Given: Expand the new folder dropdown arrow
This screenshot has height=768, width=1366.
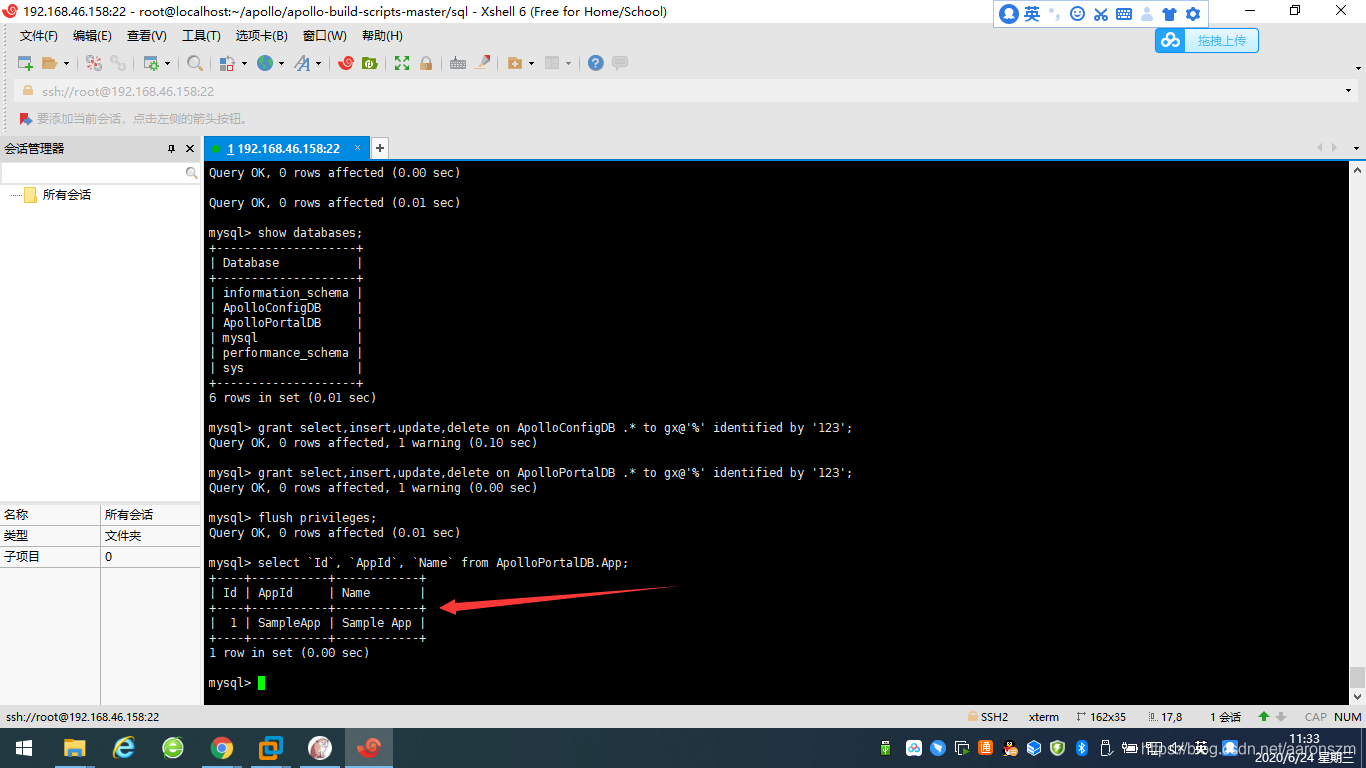Looking at the screenshot, I should pyautogui.click(x=531, y=63).
